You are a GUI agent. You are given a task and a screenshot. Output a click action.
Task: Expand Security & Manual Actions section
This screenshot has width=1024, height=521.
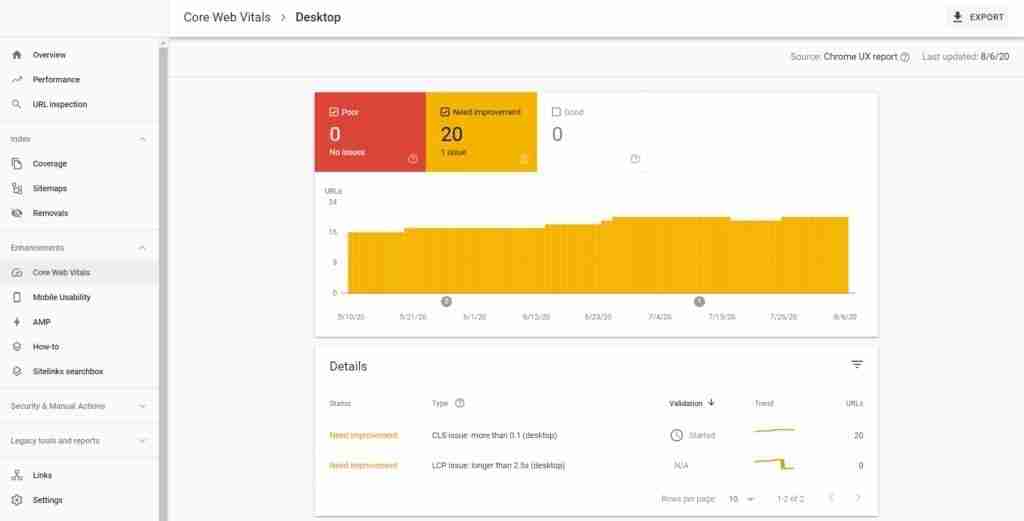click(142, 406)
